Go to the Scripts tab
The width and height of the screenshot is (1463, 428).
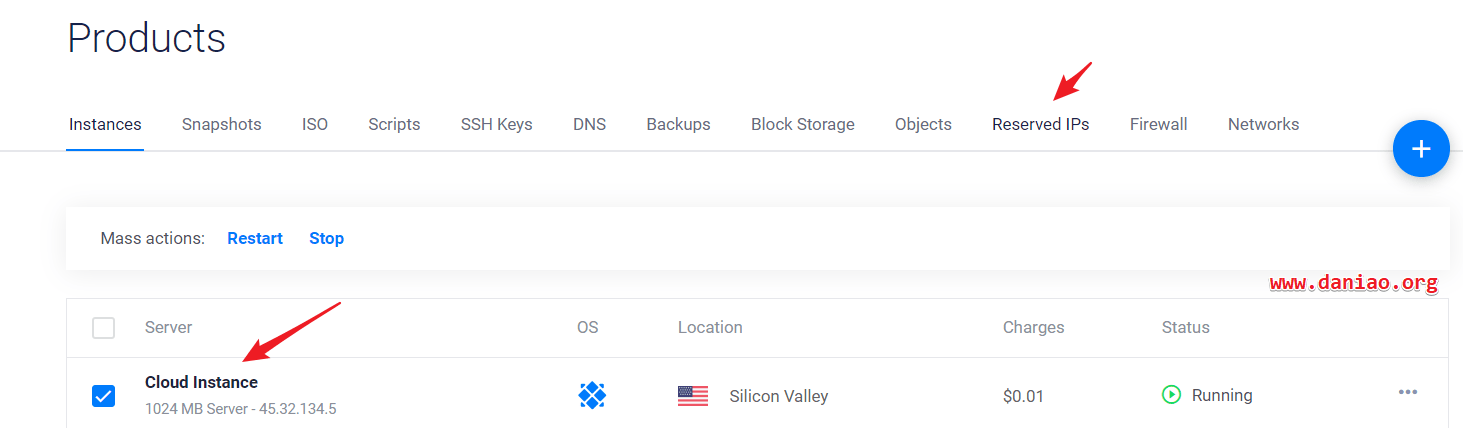pyautogui.click(x=394, y=124)
